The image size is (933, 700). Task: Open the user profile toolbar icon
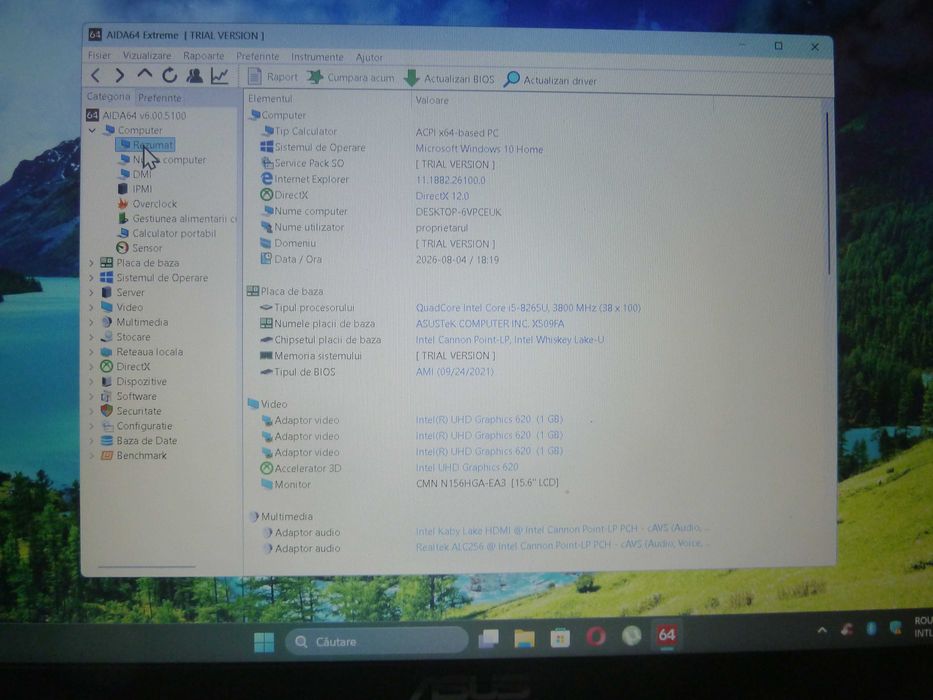[x=194, y=76]
